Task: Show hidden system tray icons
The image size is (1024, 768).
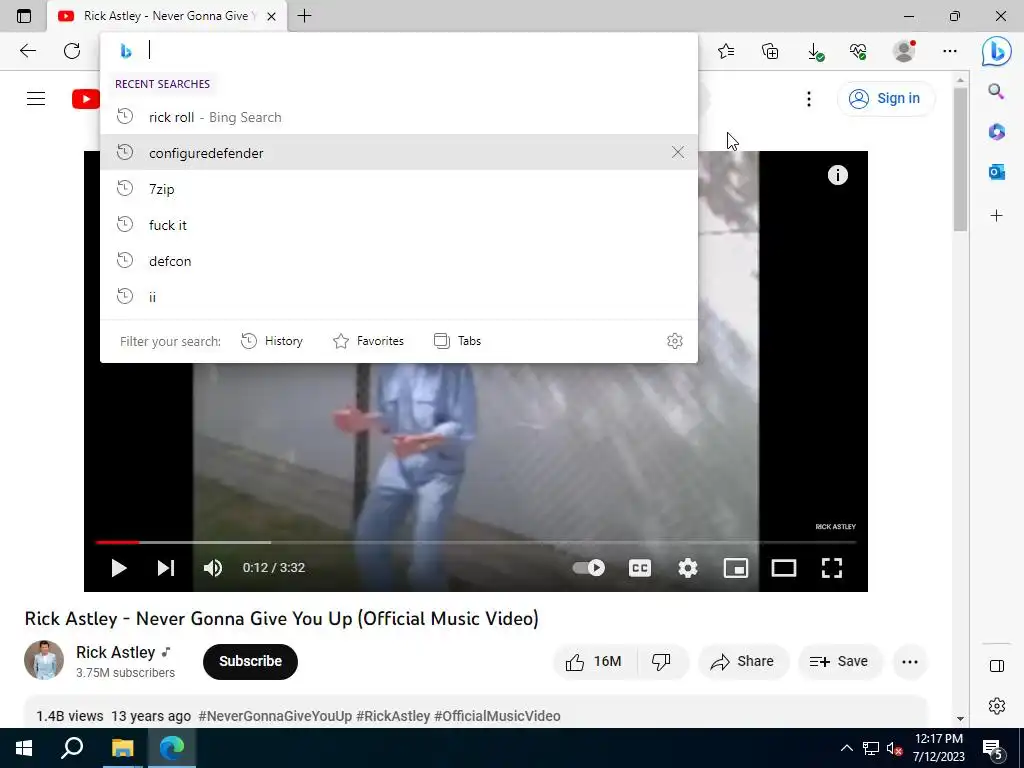Action: point(846,748)
